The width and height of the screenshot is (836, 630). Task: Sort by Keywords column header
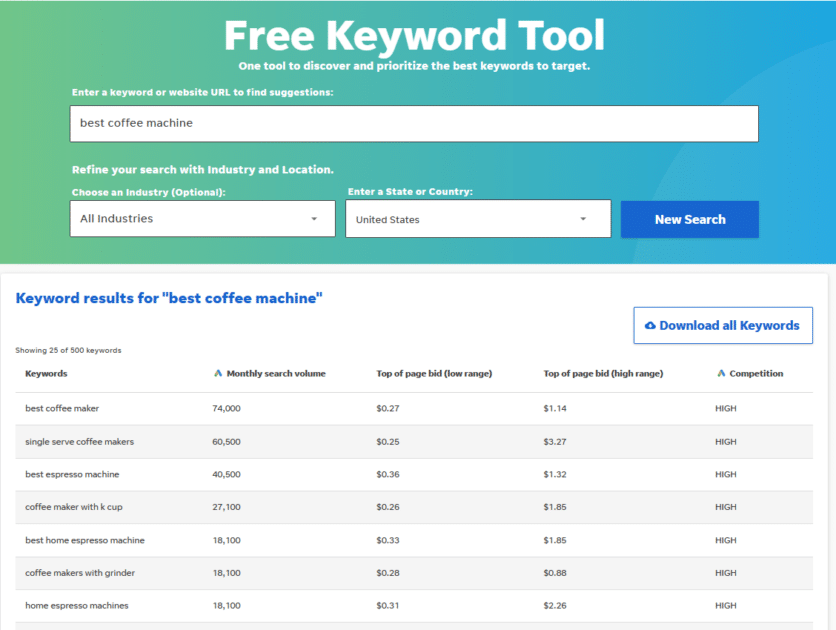click(x=46, y=374)
